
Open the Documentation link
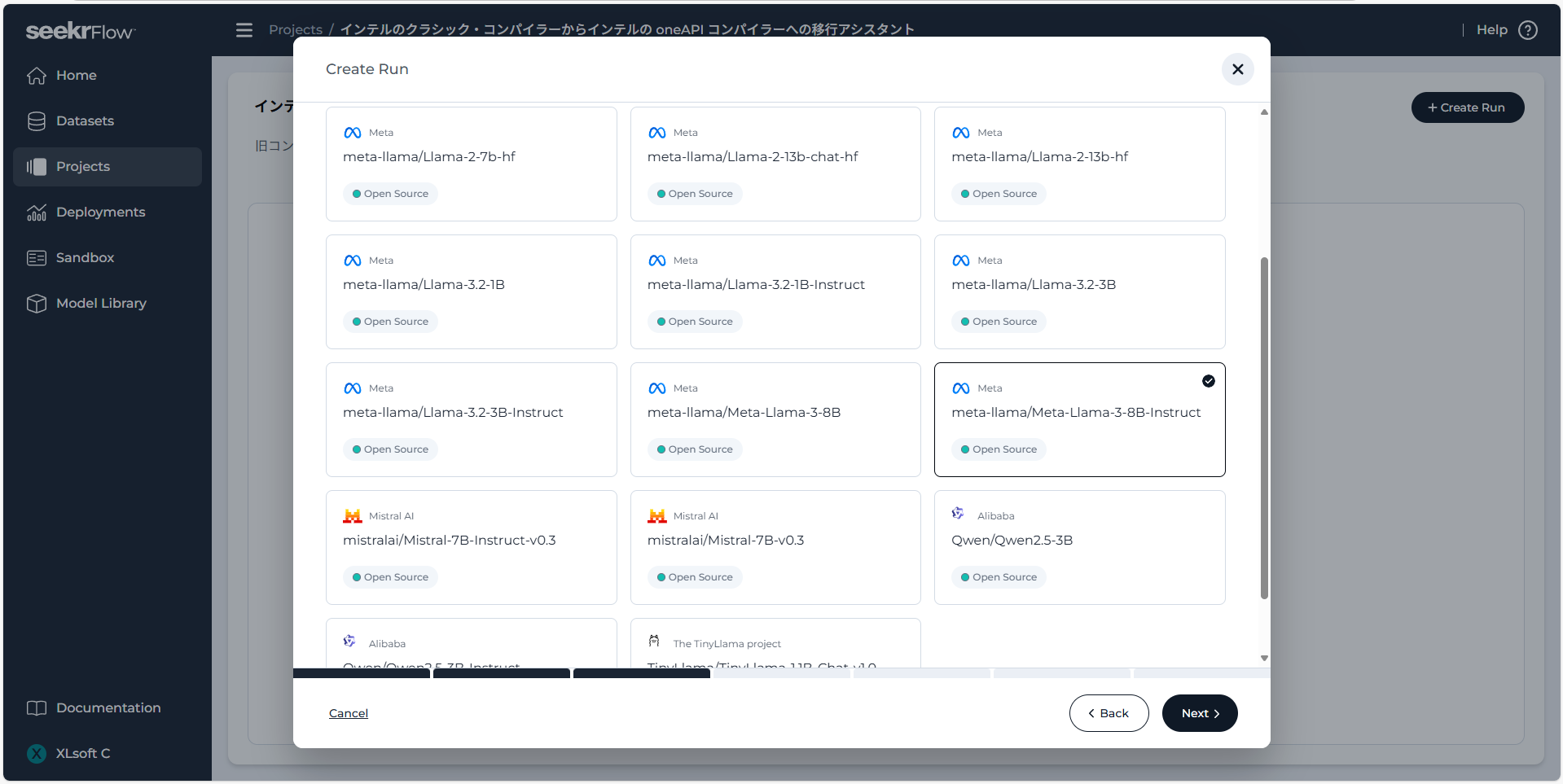pyautogui.click(x=108, y=708)
